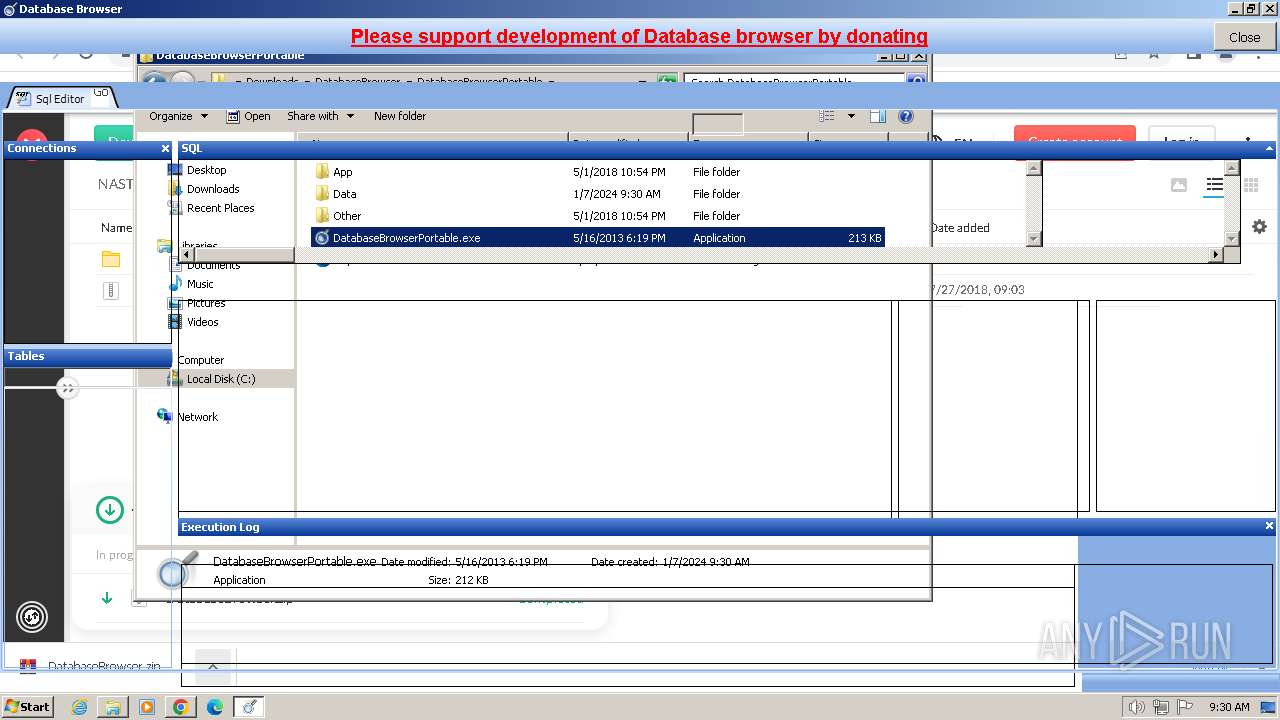This screenshot has width=1280, height=720.
Task: Select Local Disk (C:) in navigation pane
Action: point(220,379)
